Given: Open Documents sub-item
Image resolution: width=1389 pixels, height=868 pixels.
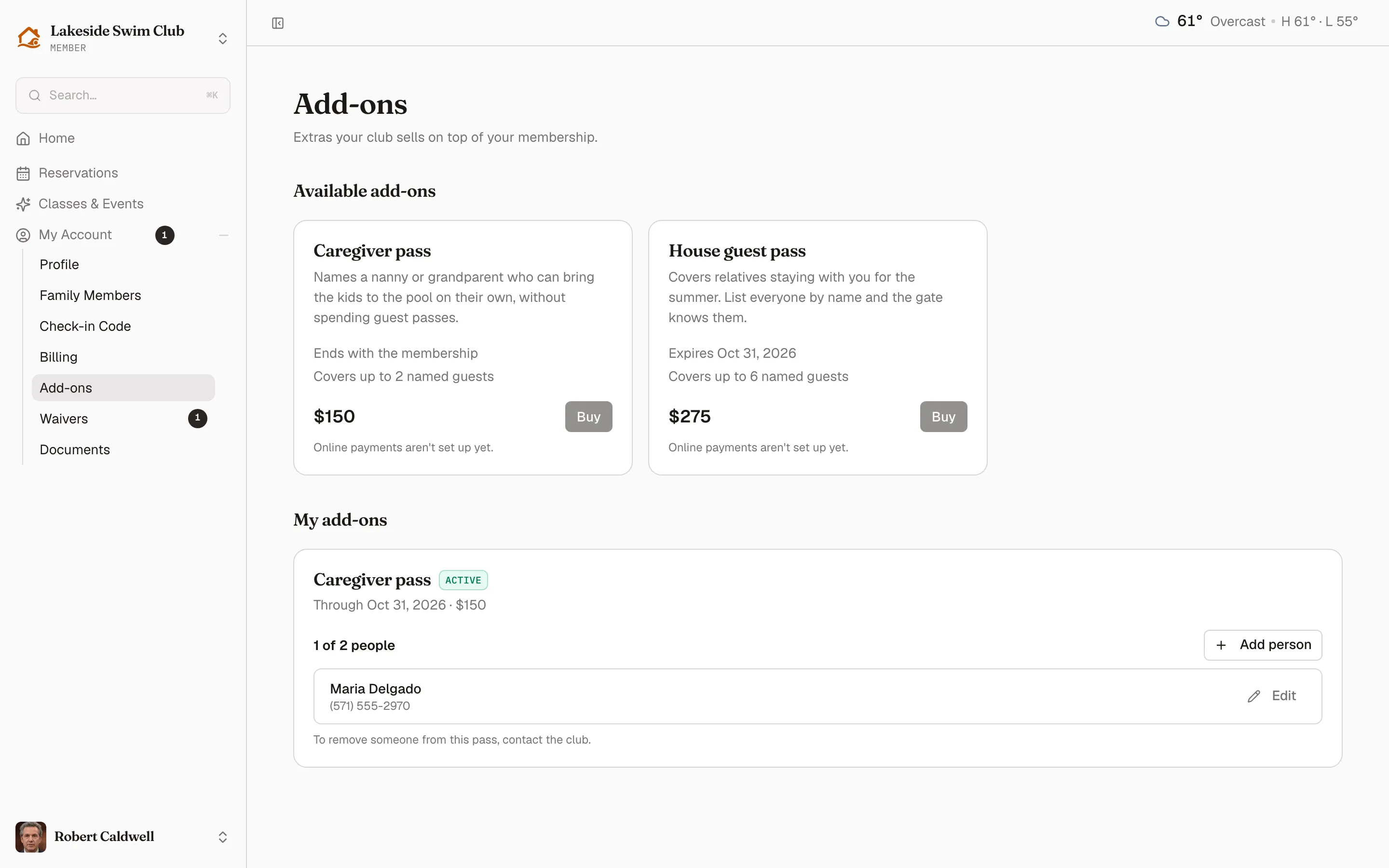Looking at the screenshot, I should pyautogui.click(x=75, y=450).
